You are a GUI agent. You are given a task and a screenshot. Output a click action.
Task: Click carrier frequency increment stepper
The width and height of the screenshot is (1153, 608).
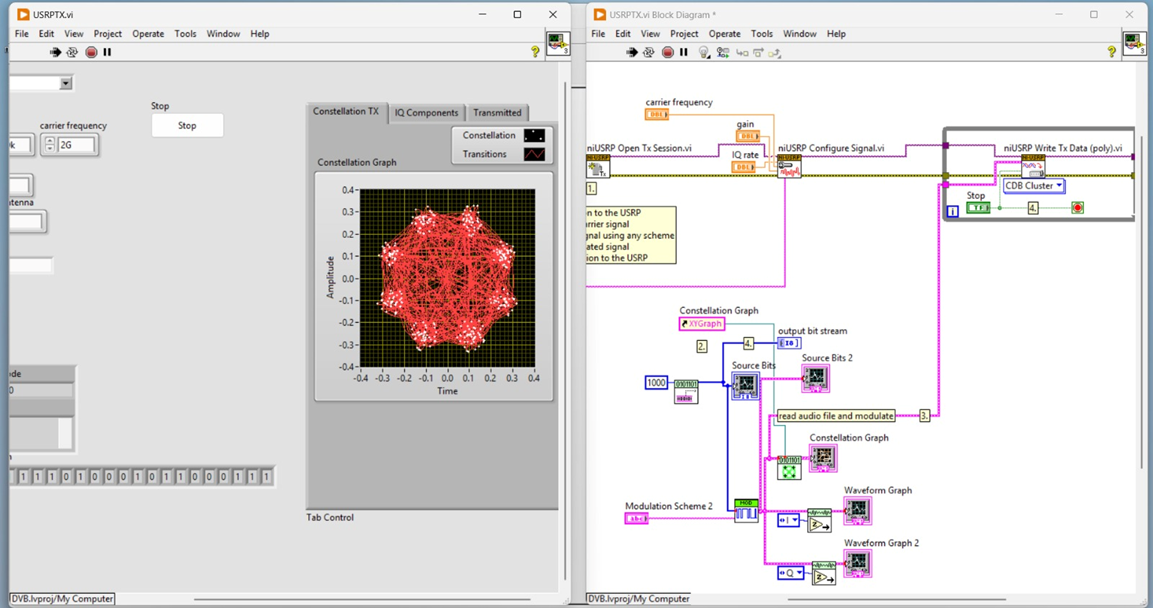[50, 141]
